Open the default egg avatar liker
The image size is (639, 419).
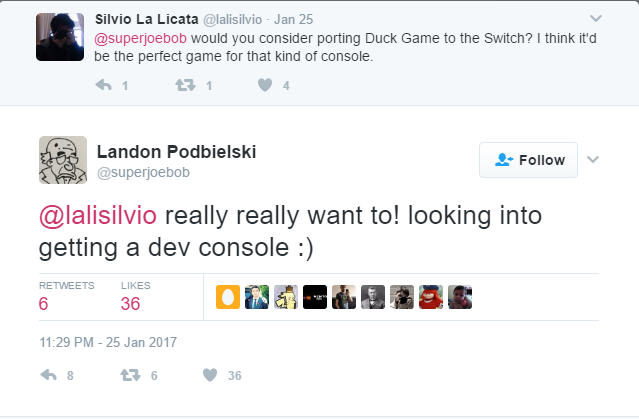coord(228,297)
